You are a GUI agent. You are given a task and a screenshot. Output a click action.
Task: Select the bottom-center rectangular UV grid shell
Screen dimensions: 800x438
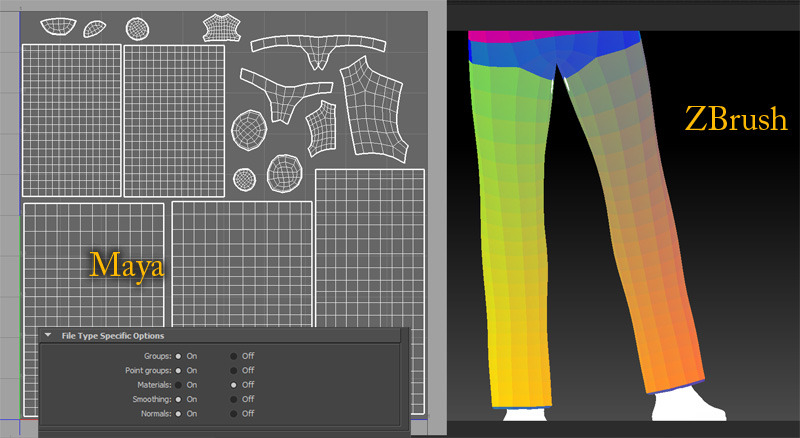242,263
